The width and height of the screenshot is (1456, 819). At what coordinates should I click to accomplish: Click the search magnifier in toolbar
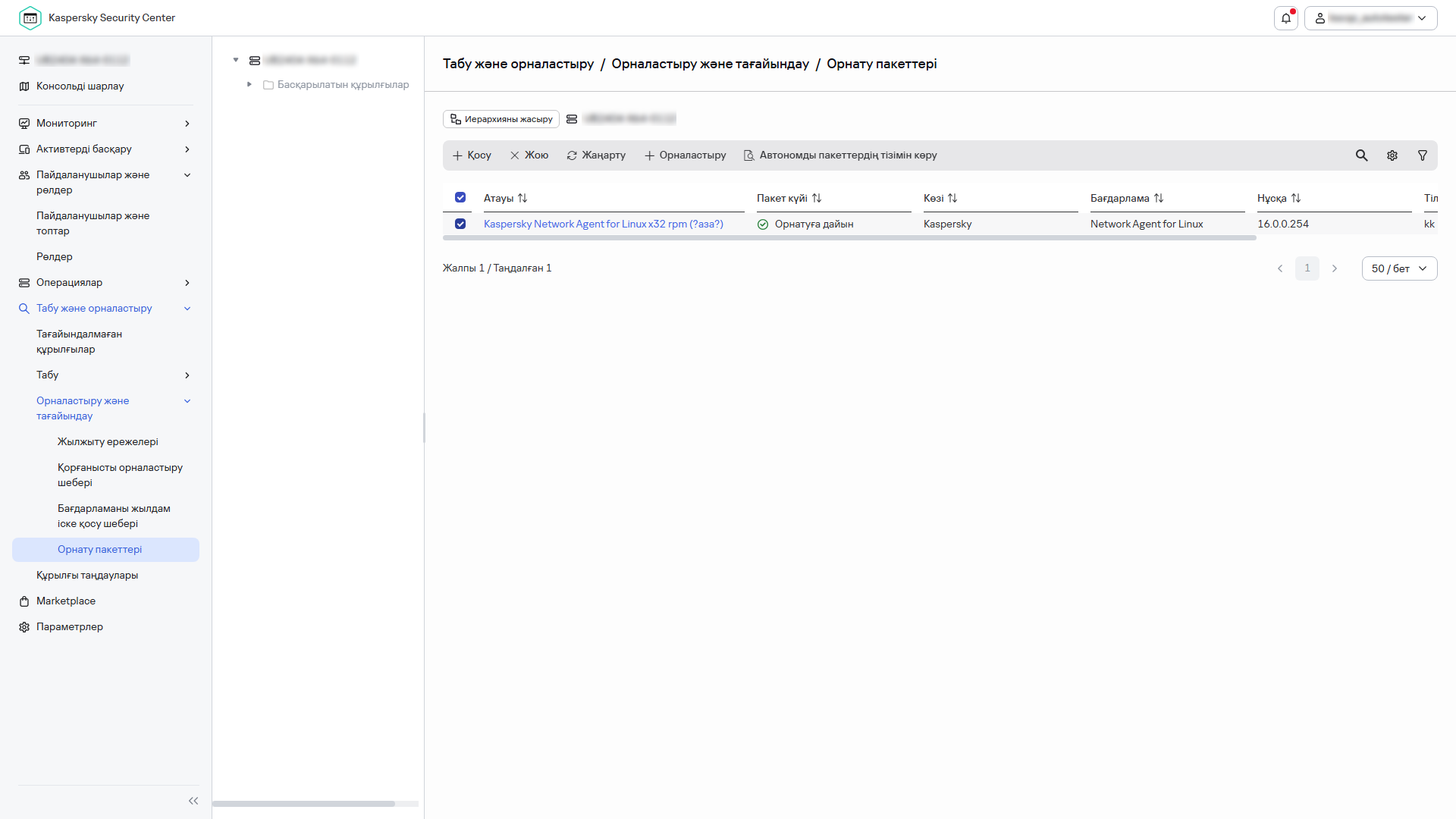[x=1362, y=155]
